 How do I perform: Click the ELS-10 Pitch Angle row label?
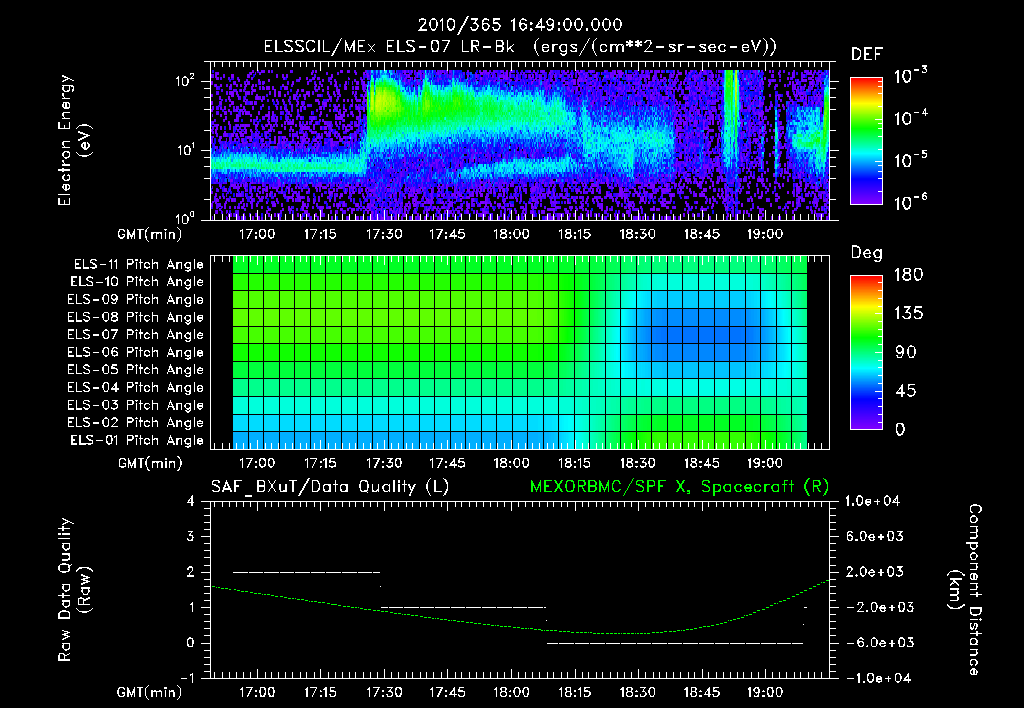137,282
